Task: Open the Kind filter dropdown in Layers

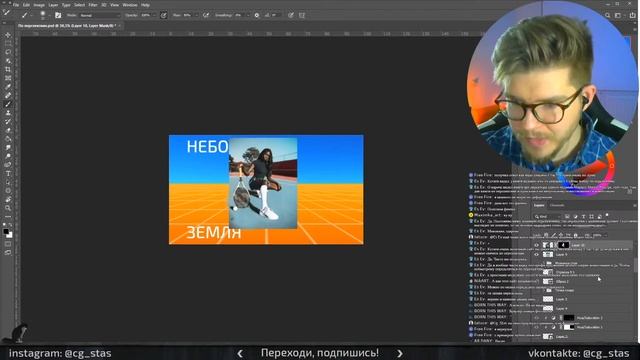Action: click(x=548, y=216)
